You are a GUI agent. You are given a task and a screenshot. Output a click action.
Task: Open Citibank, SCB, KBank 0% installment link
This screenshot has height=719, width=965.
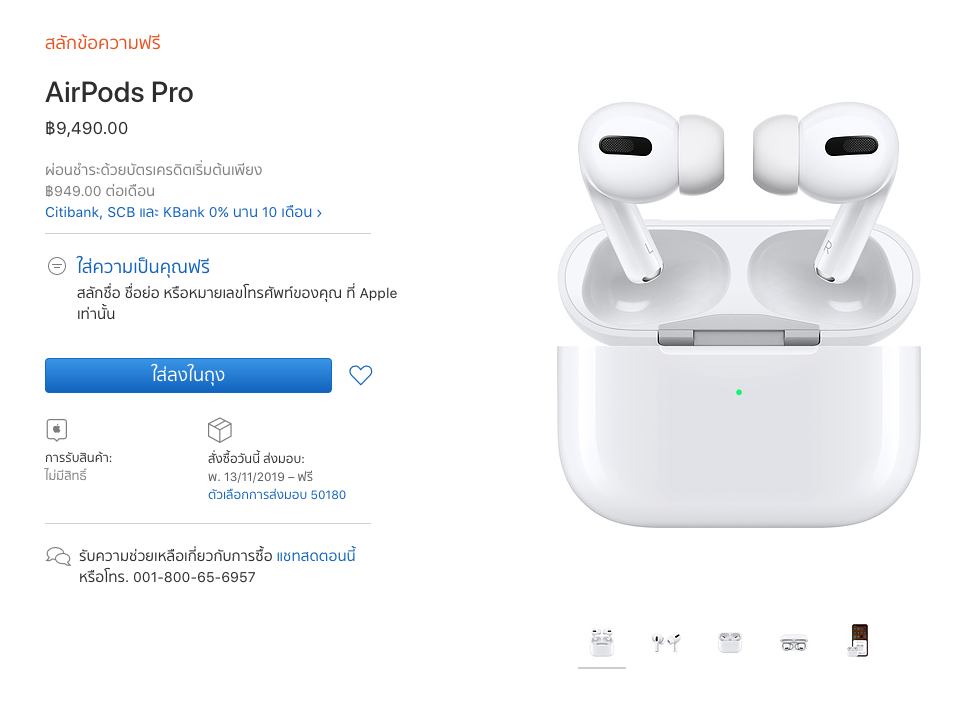pos(183,212)
